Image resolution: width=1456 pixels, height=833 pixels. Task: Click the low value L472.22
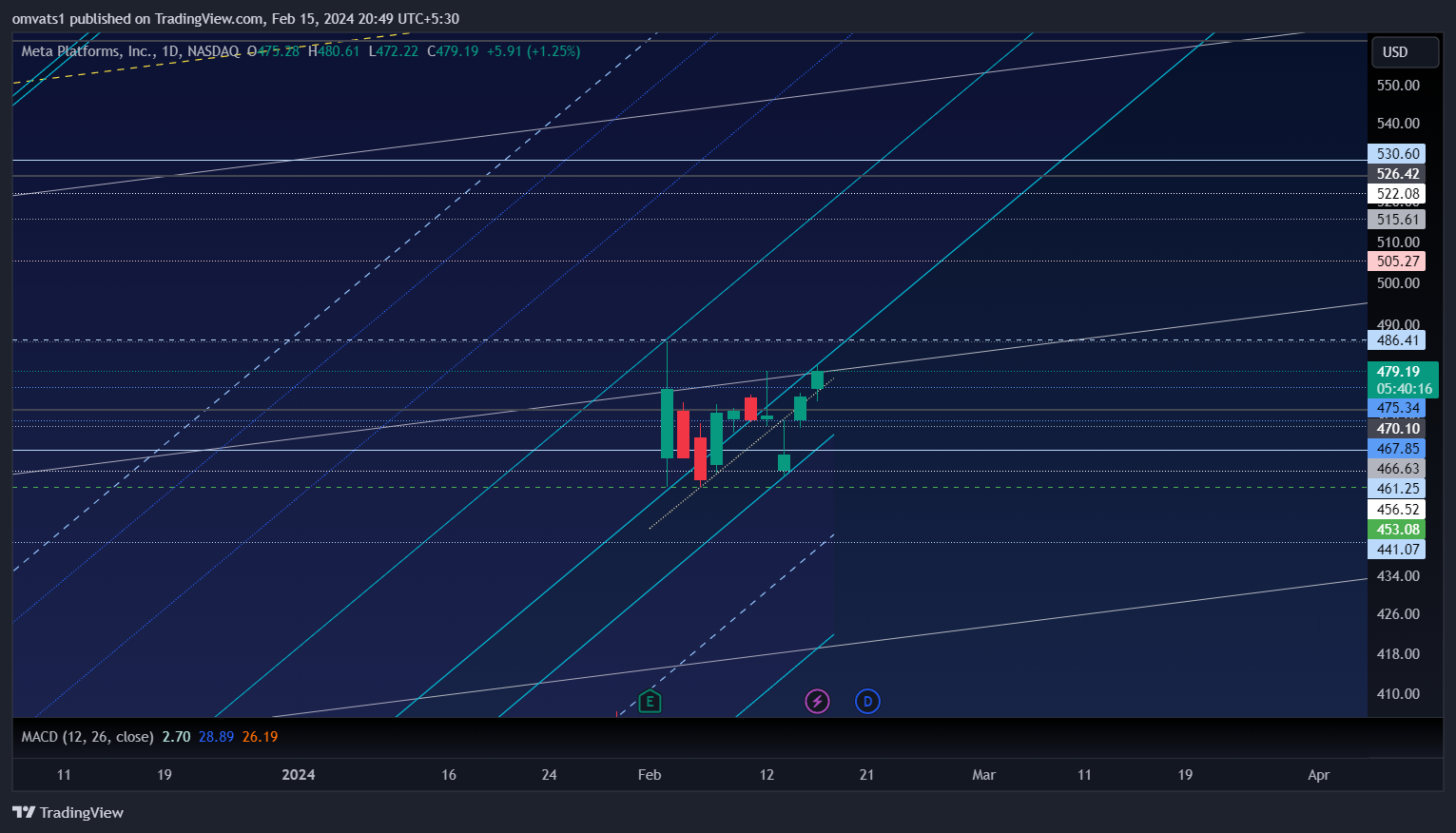pyautogui.click(x=394, y=51)
